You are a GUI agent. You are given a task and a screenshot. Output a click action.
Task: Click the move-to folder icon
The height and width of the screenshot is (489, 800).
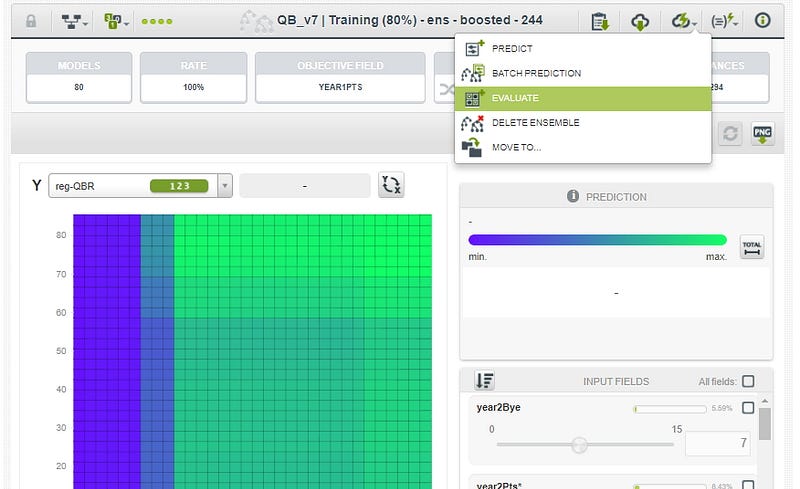(x=472, y=148)
